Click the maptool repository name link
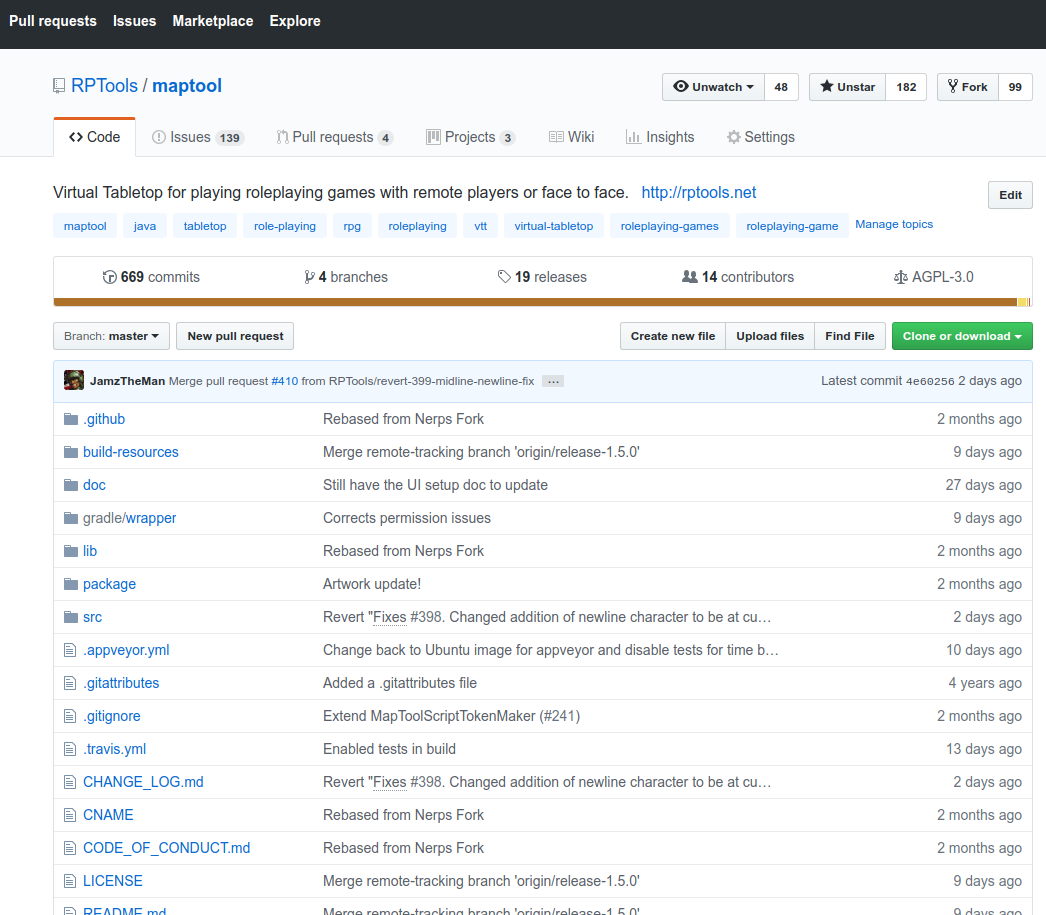The width and height of the screenshot is (1046, 915). click(x=187, y=86)
